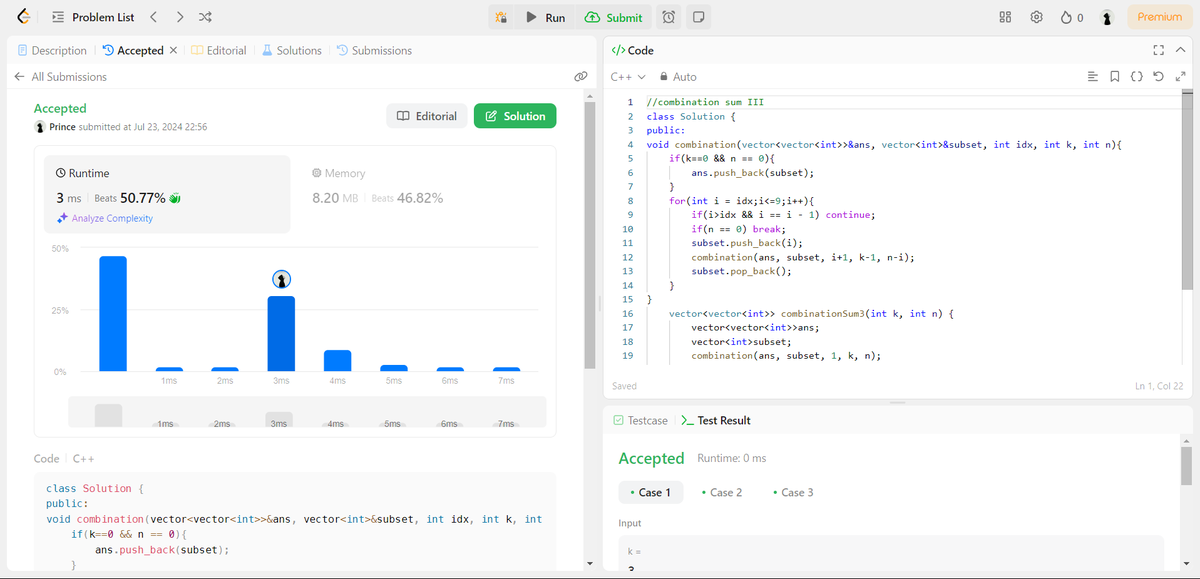The image size is (1200, 579).
Task: Open the Editorial button in submission panel
Action: 427,116
